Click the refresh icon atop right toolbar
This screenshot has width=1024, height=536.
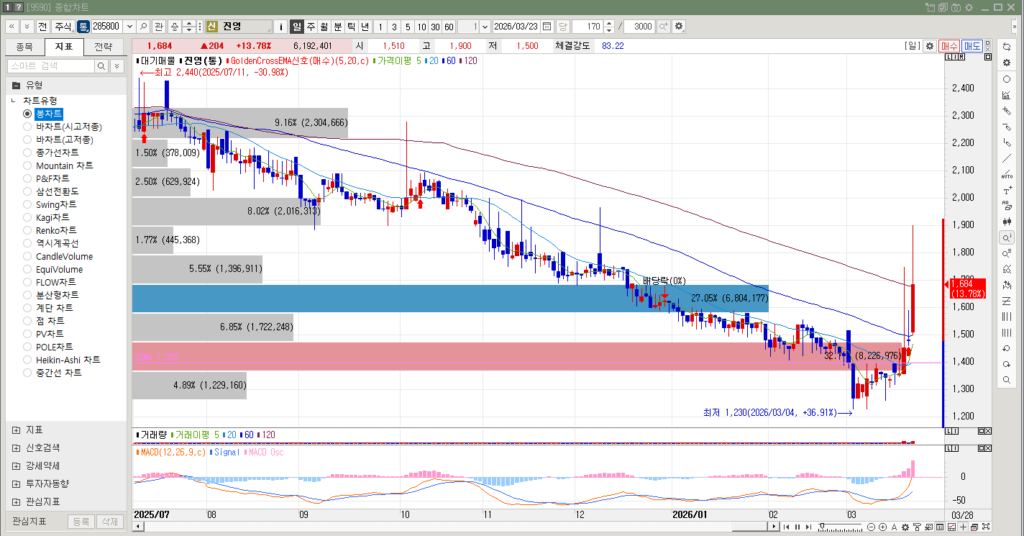click(1007, 46)
